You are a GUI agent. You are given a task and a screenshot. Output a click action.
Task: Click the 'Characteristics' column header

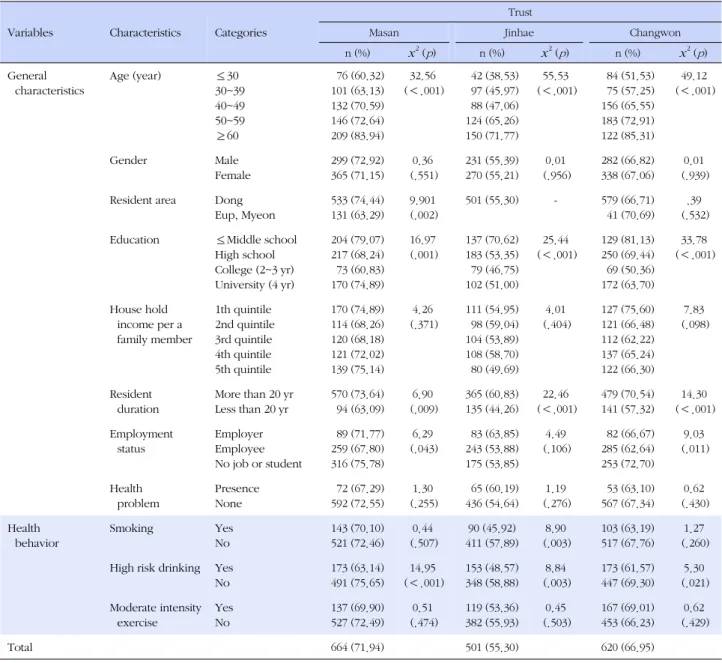point(145,33)
